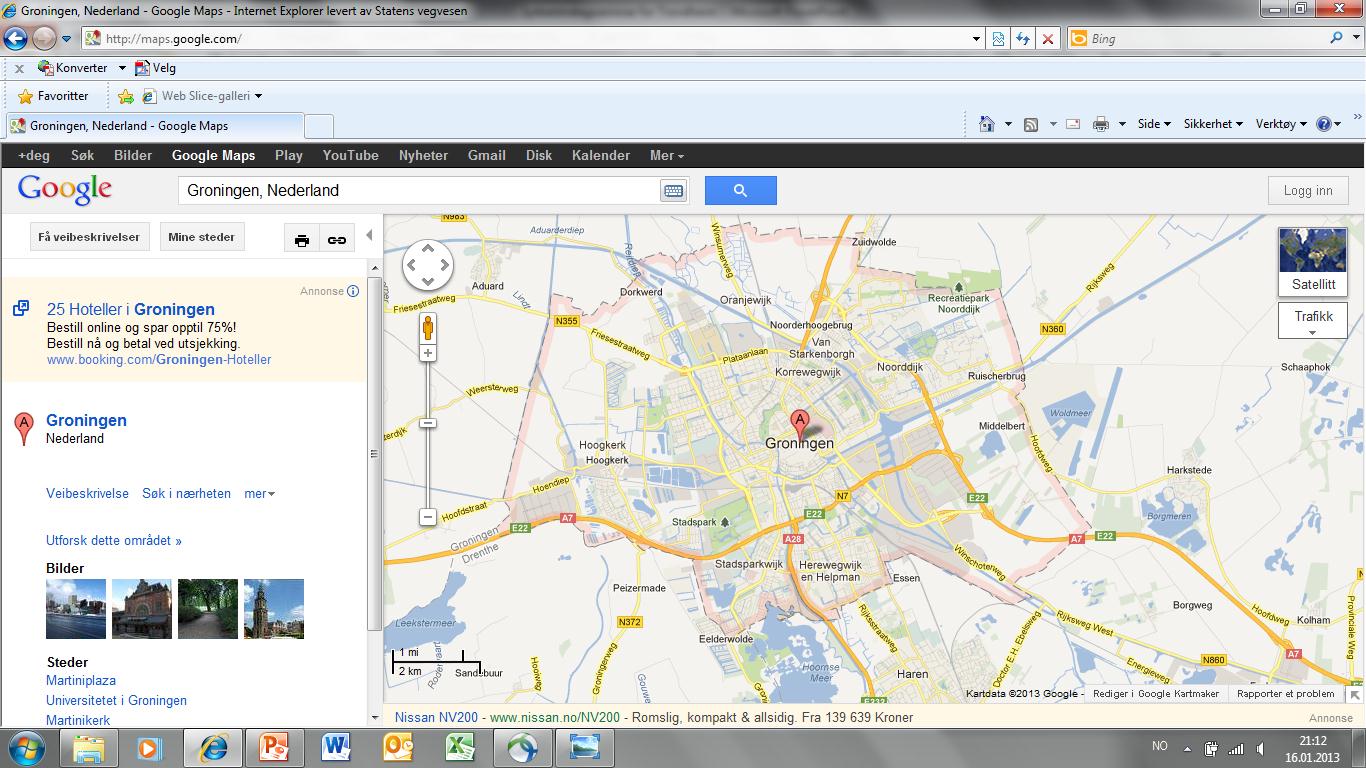Open Utforsk dette området link
1366x768 pixels.
tap(114, 540)
